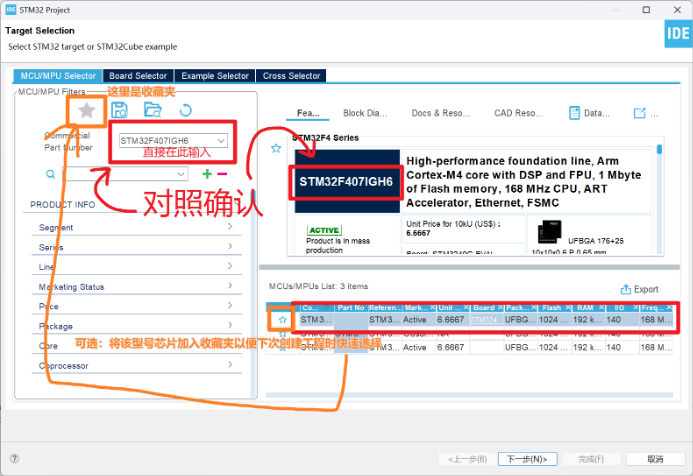The width and height of the screenshot is (693, 476).
Task: Open the Docs & Resources tab
Action: (x=441, y=113)
